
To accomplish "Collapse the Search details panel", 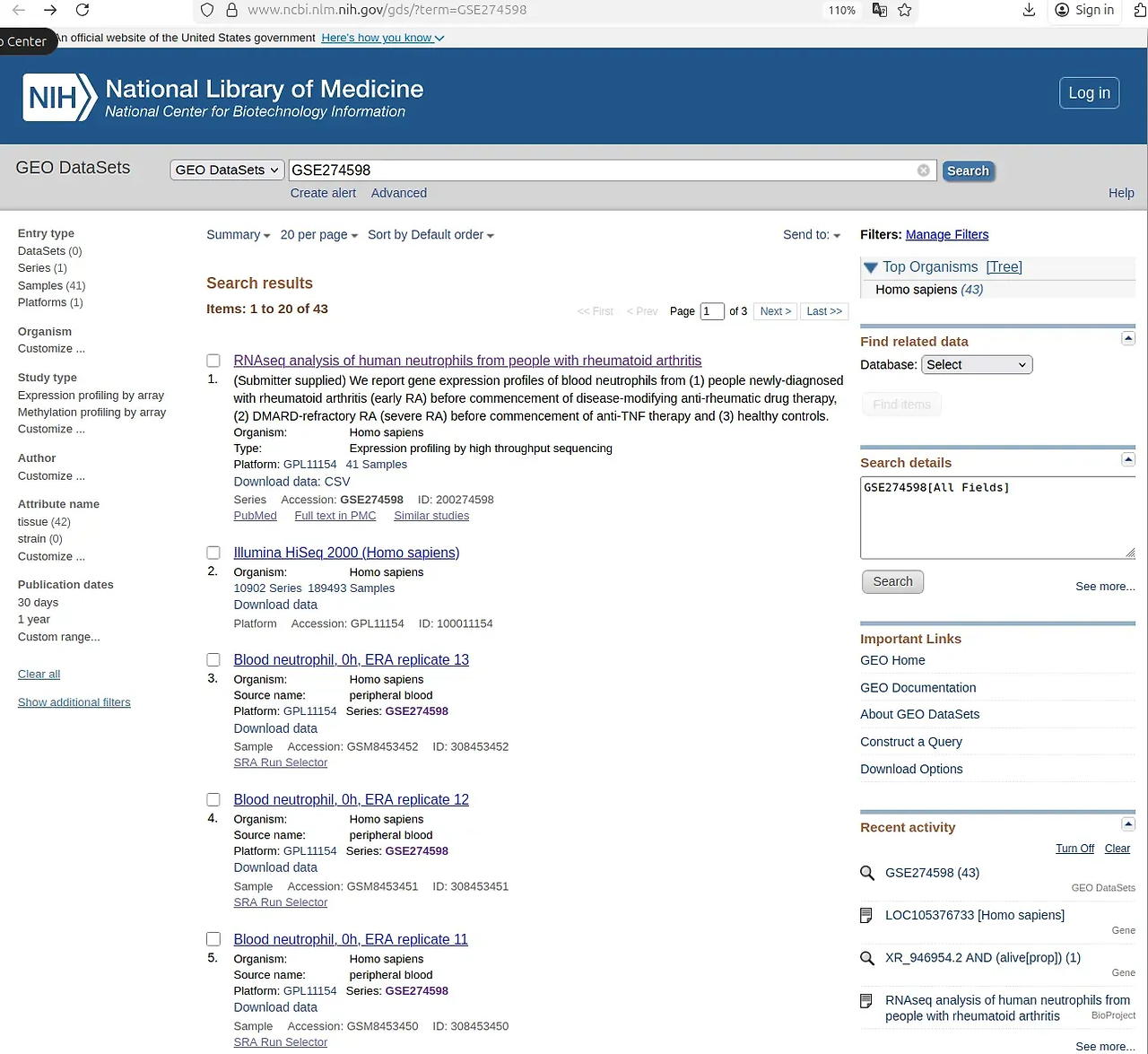I will click(x=1128, y=459).
